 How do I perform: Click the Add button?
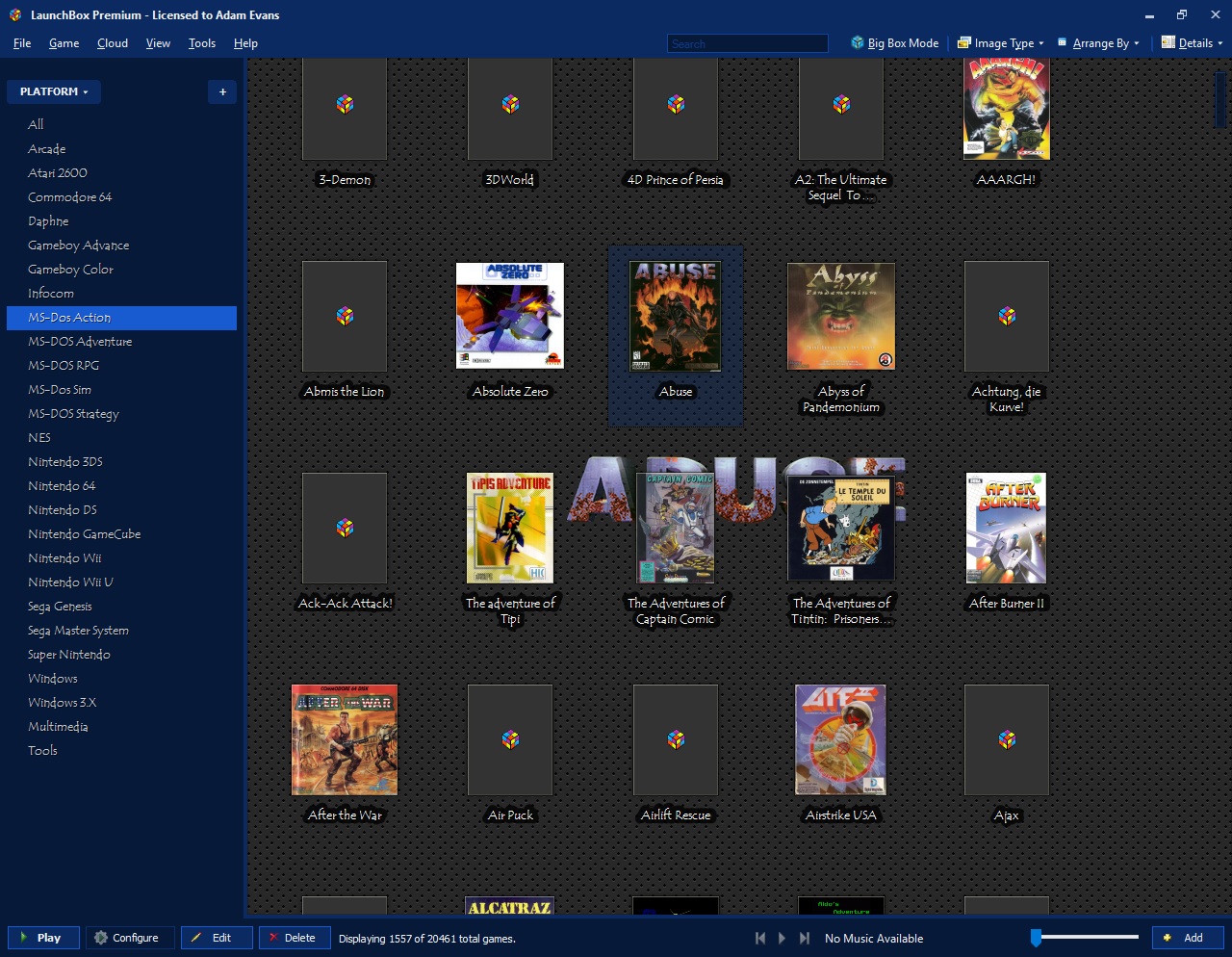pos(1188,938)
